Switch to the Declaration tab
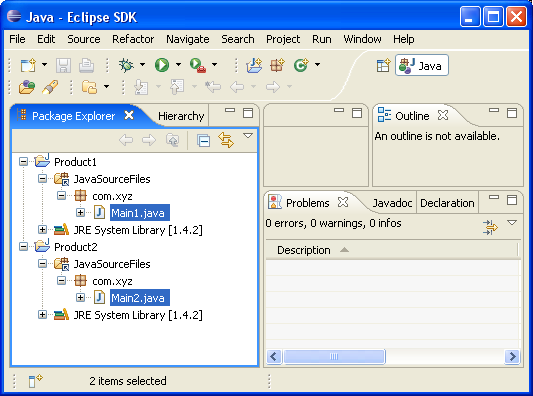This screenshot has height=396, width=533. click(x=447, y=203)
